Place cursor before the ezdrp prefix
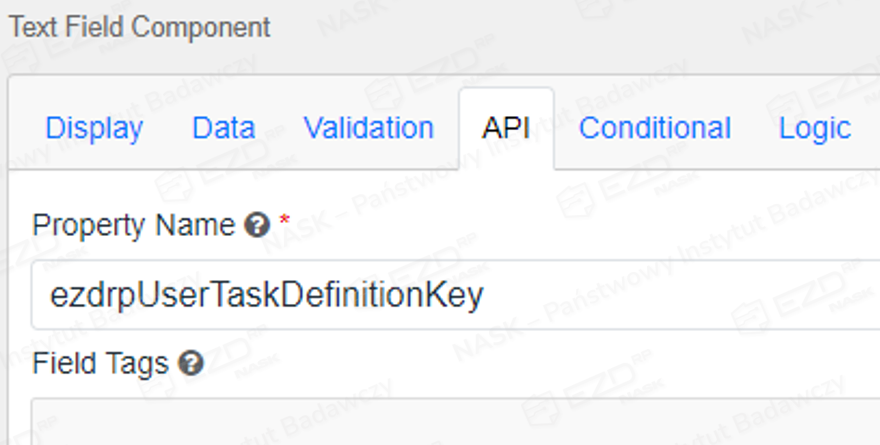 [x=50, y=295]
